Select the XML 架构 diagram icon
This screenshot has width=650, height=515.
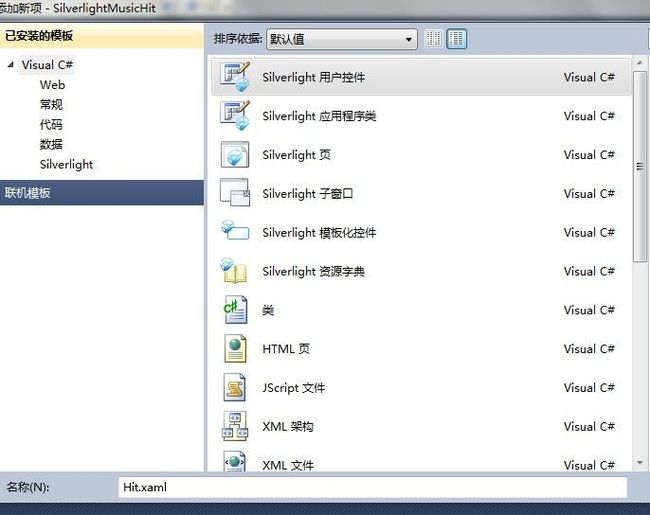click(x=235, y=426)
